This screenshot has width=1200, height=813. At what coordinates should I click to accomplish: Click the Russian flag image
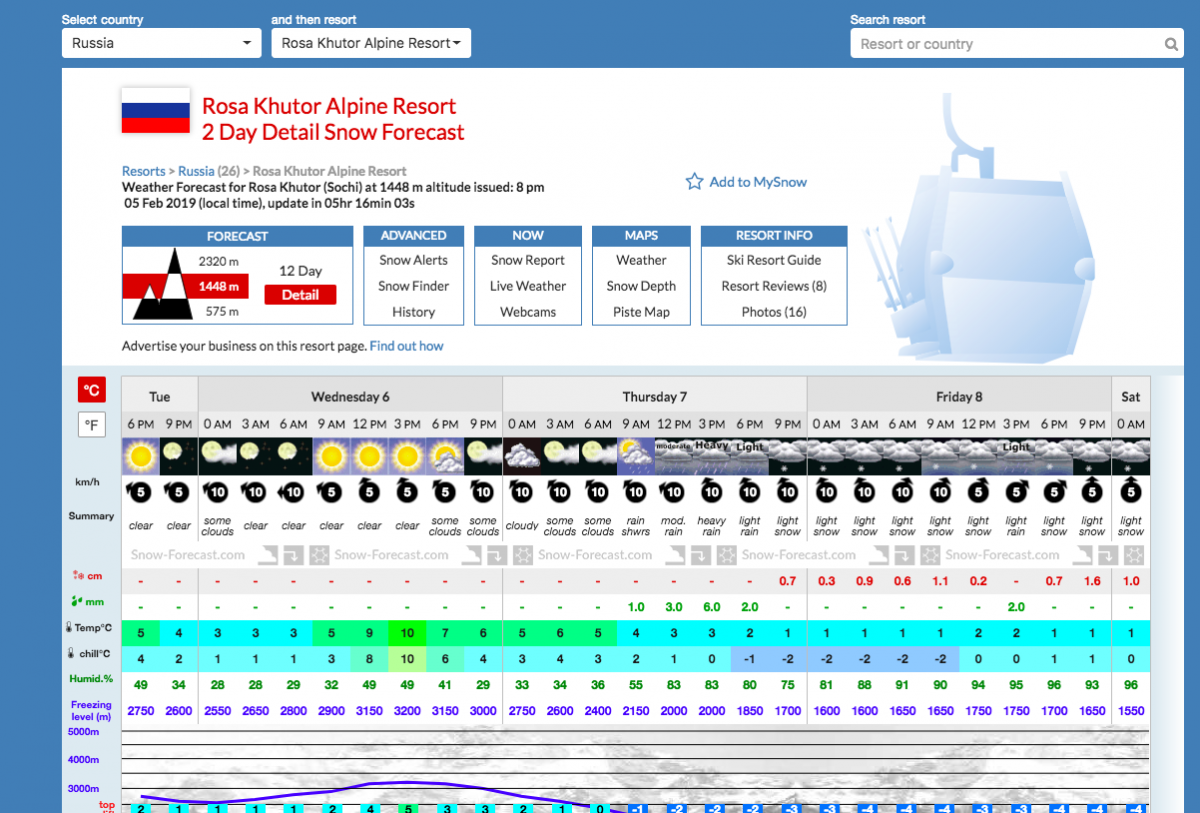pos(155,111)
